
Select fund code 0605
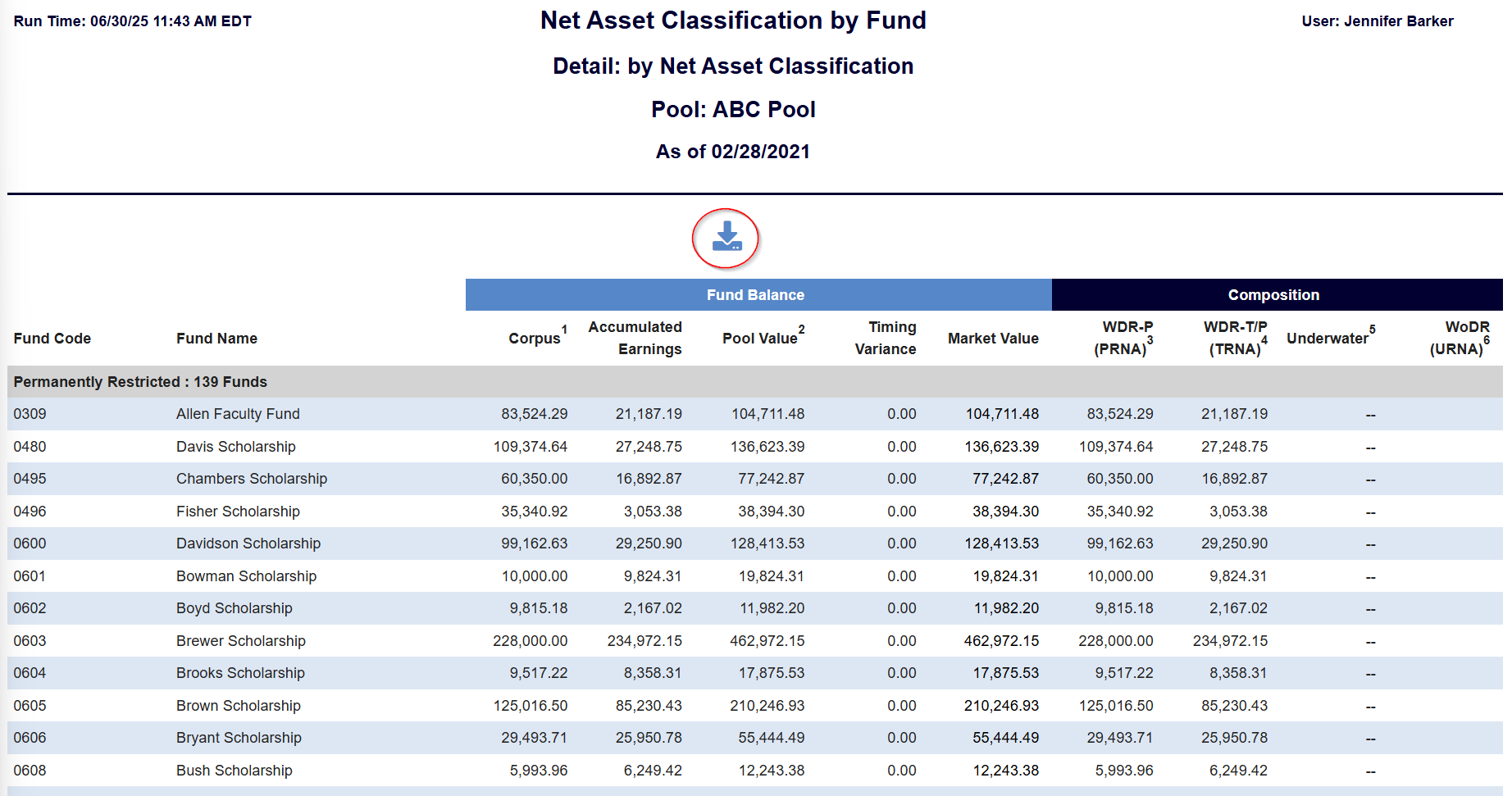click(30, 706)
